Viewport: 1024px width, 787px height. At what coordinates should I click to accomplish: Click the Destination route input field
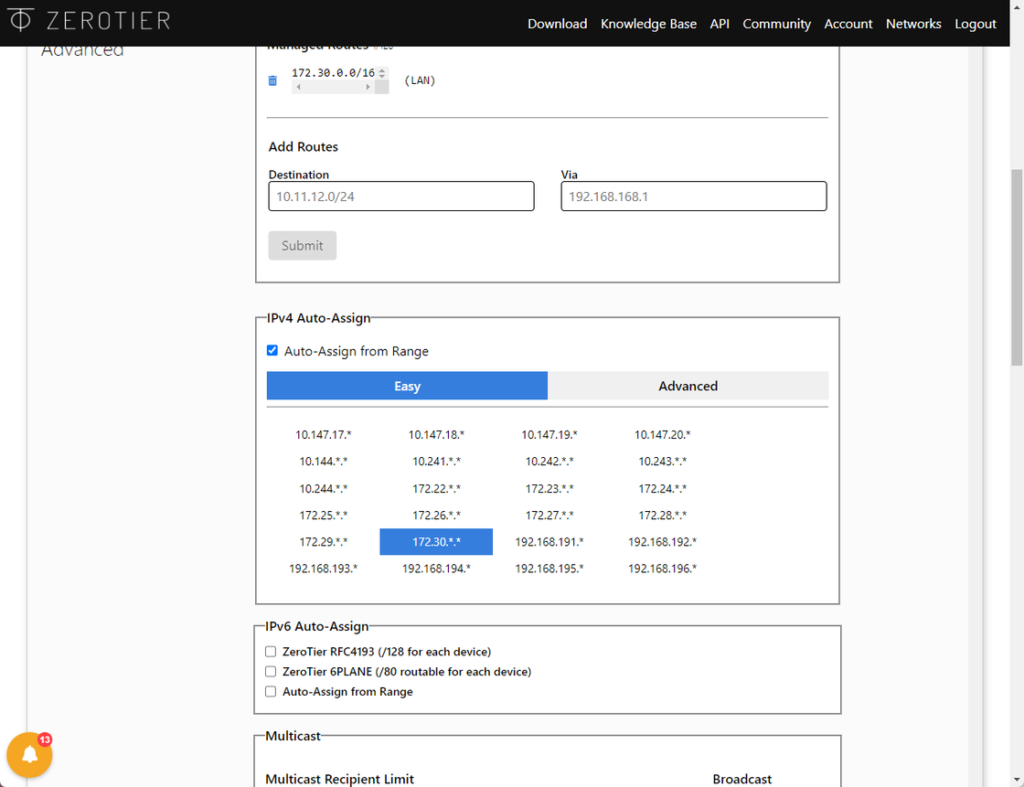click(x=401, y=197)
